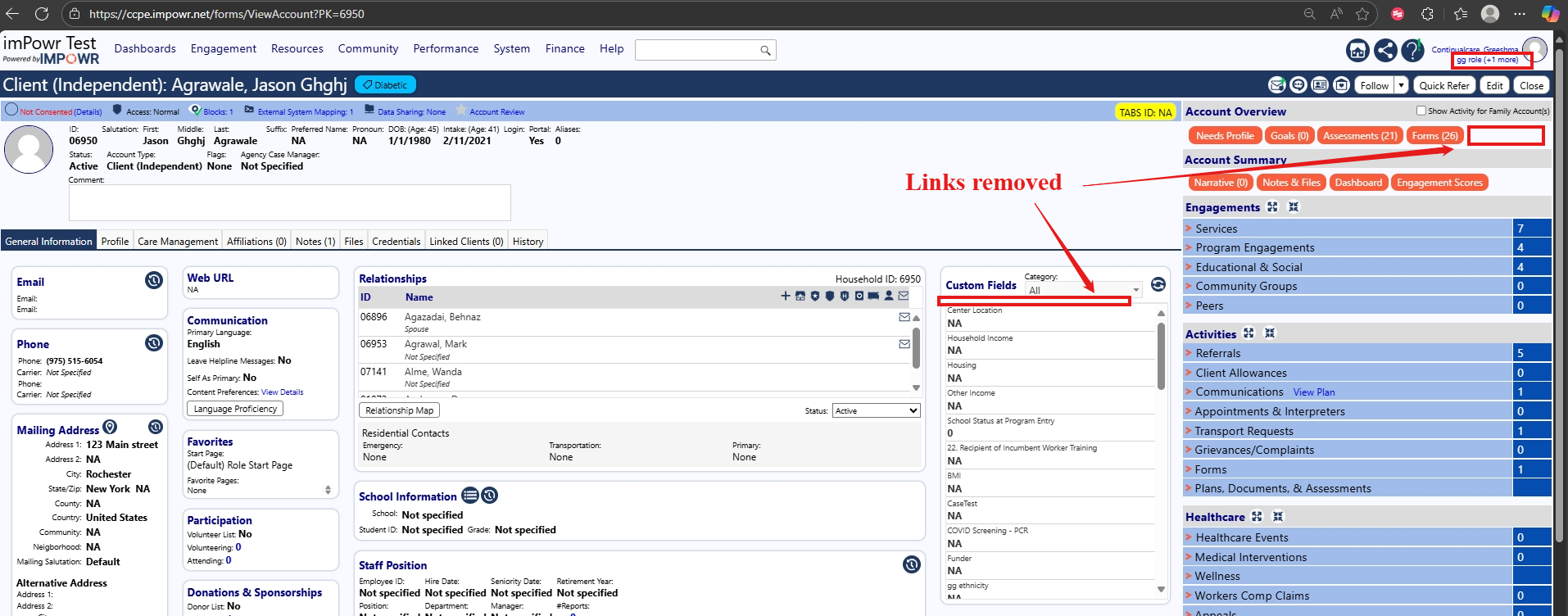This screenshot has height=616, width=1568.
Task: Email Agazadai, Behnaz via envelope icon
Action: pyautogui.click(x=904, y=317)
